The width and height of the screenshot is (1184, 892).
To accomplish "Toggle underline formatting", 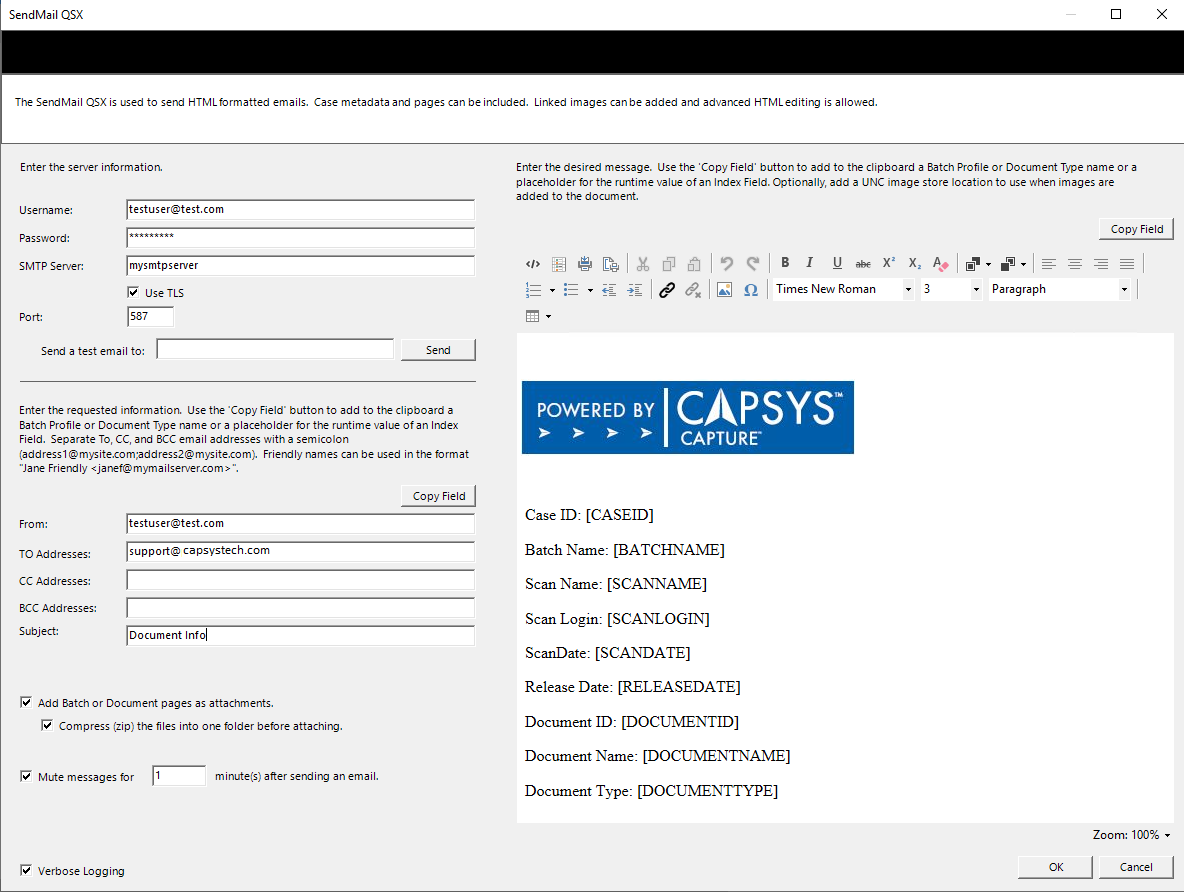I will [x=837, y=263].
